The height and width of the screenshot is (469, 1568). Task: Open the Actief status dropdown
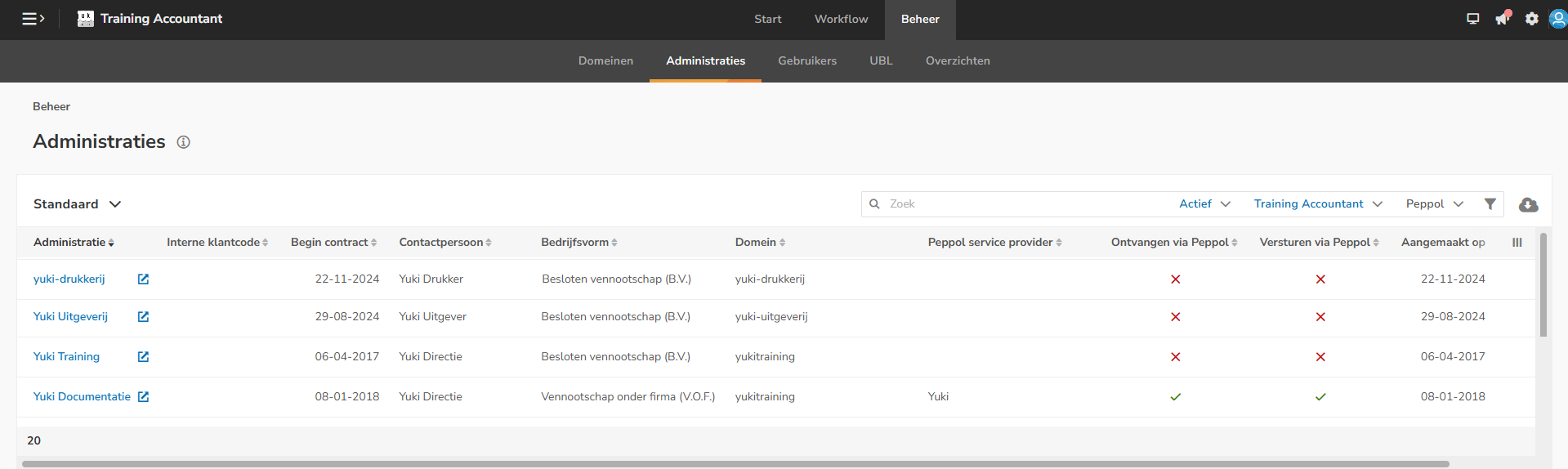click(x=1204, y=204)
